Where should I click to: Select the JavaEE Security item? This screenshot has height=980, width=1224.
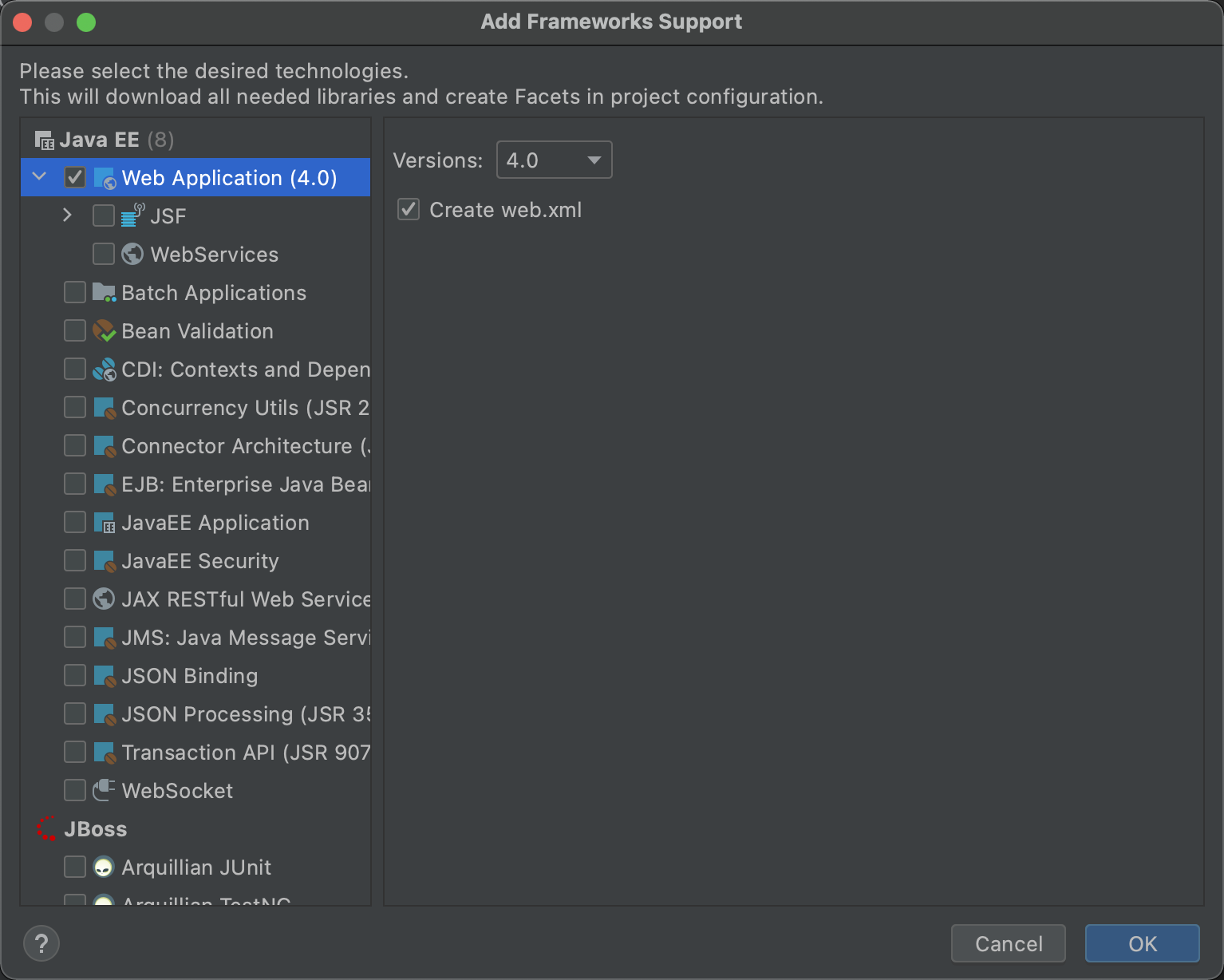199,561
